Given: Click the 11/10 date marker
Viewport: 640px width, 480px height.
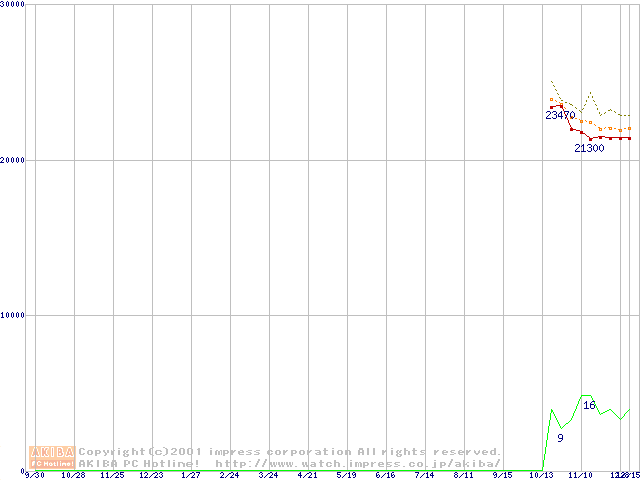Looking at the screenshot, I should 580,475.
